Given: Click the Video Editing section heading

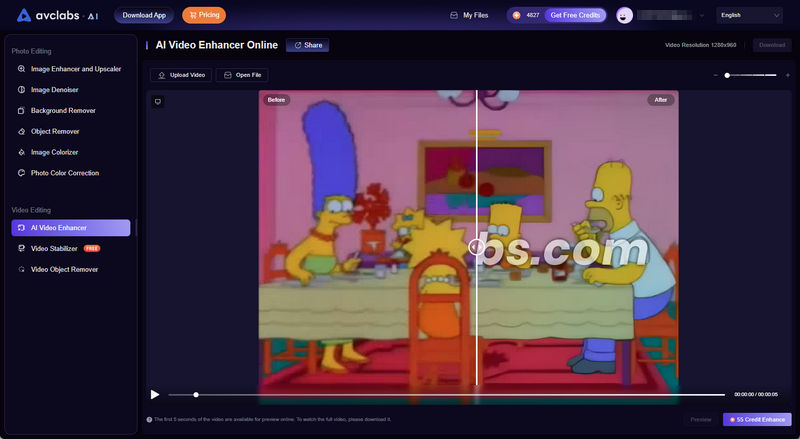Looking at the screenshot, I should point(31,210).
